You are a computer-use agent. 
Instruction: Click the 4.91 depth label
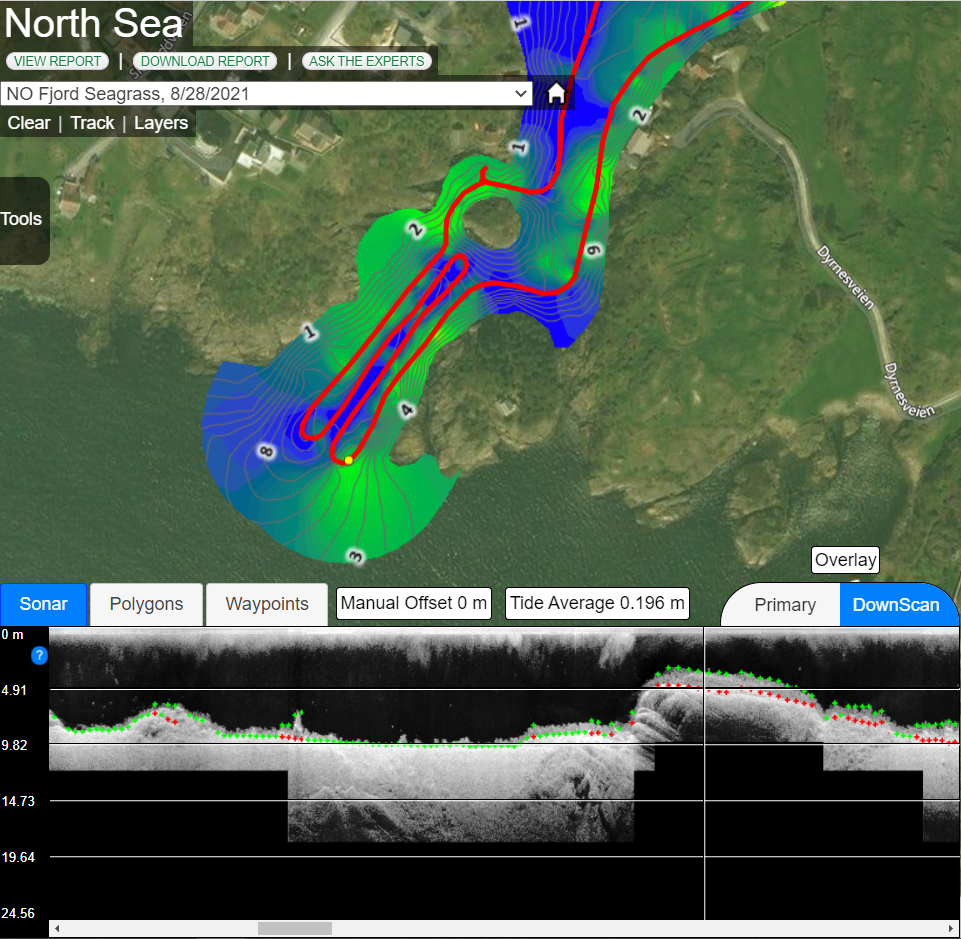(14, 691)
